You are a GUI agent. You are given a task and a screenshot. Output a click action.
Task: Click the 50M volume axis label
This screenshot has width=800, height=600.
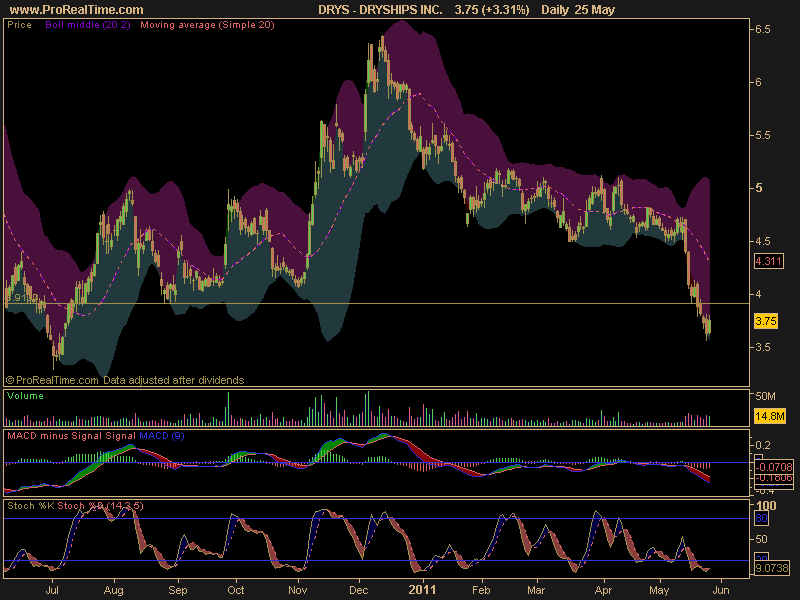tap(765, 396)
